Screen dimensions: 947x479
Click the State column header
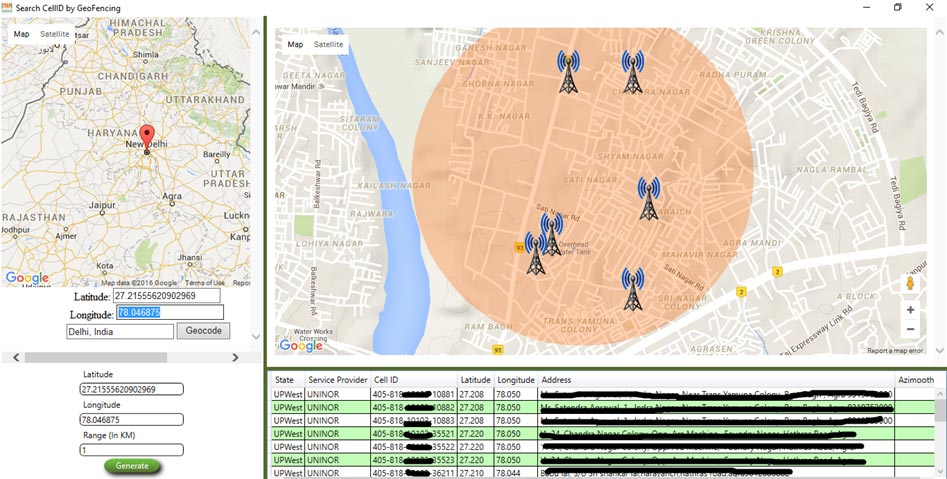pyautogui.click(x=288, y=380)
